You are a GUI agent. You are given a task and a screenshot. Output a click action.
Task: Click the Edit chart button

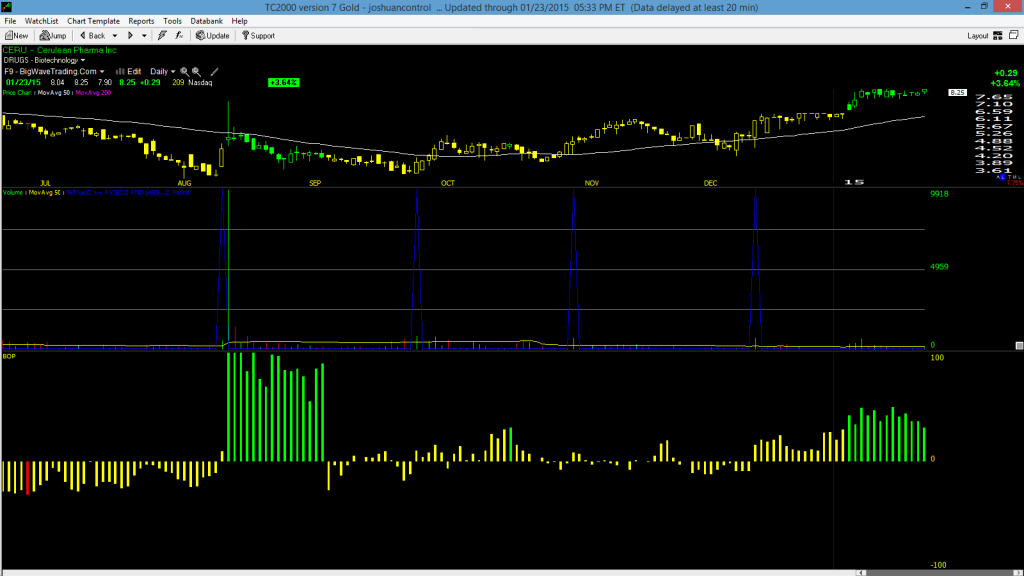[x=129, y=72]
